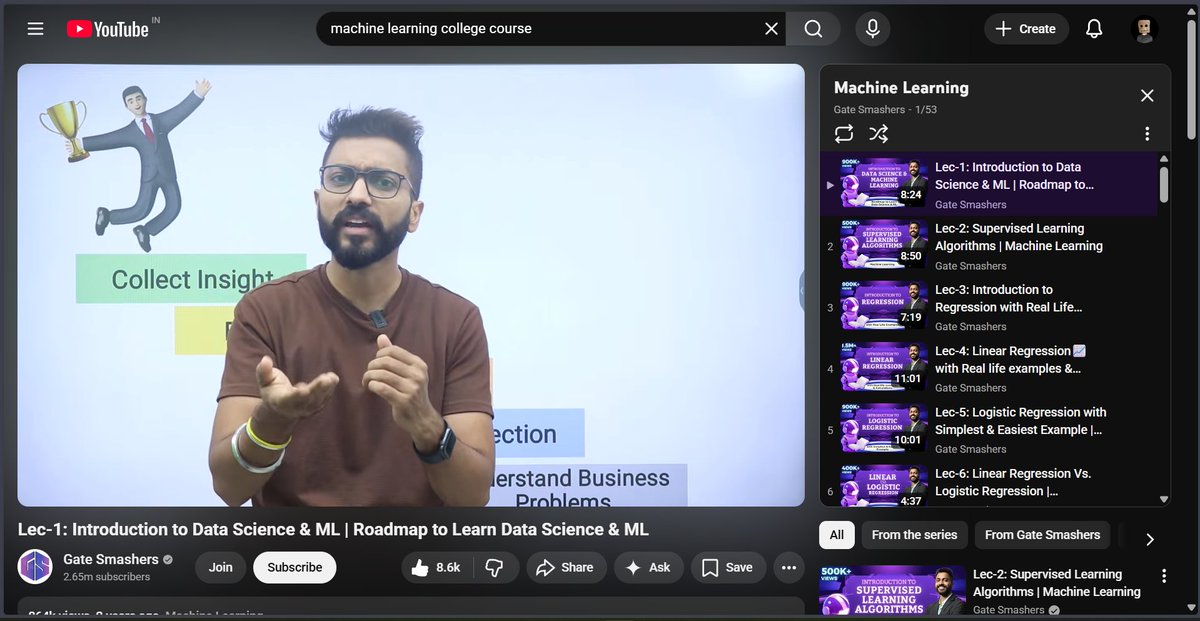Open playlist three-dot options menu
The width and height of the screenshot is (1200, 621).
click(x=1147, y=134)
